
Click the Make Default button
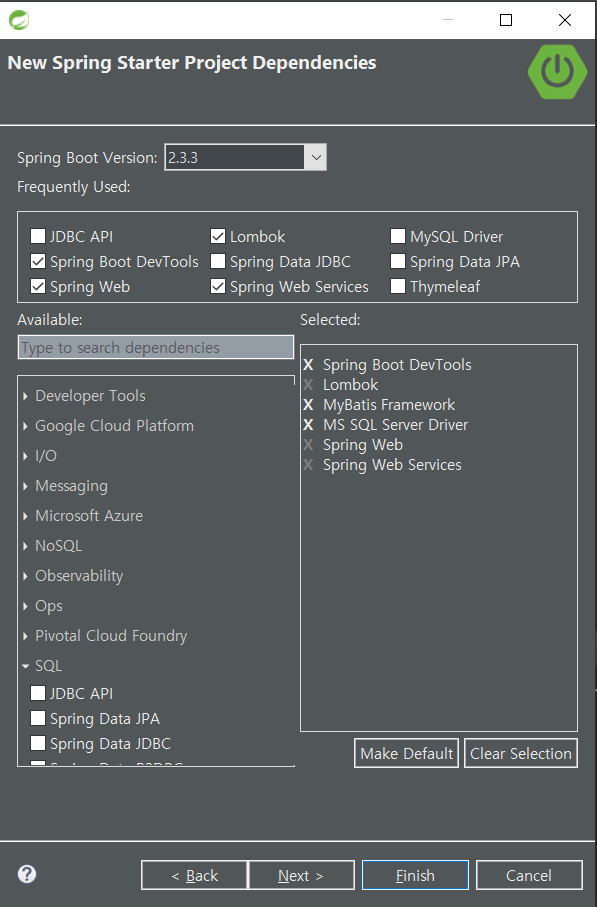pos(407,753)
